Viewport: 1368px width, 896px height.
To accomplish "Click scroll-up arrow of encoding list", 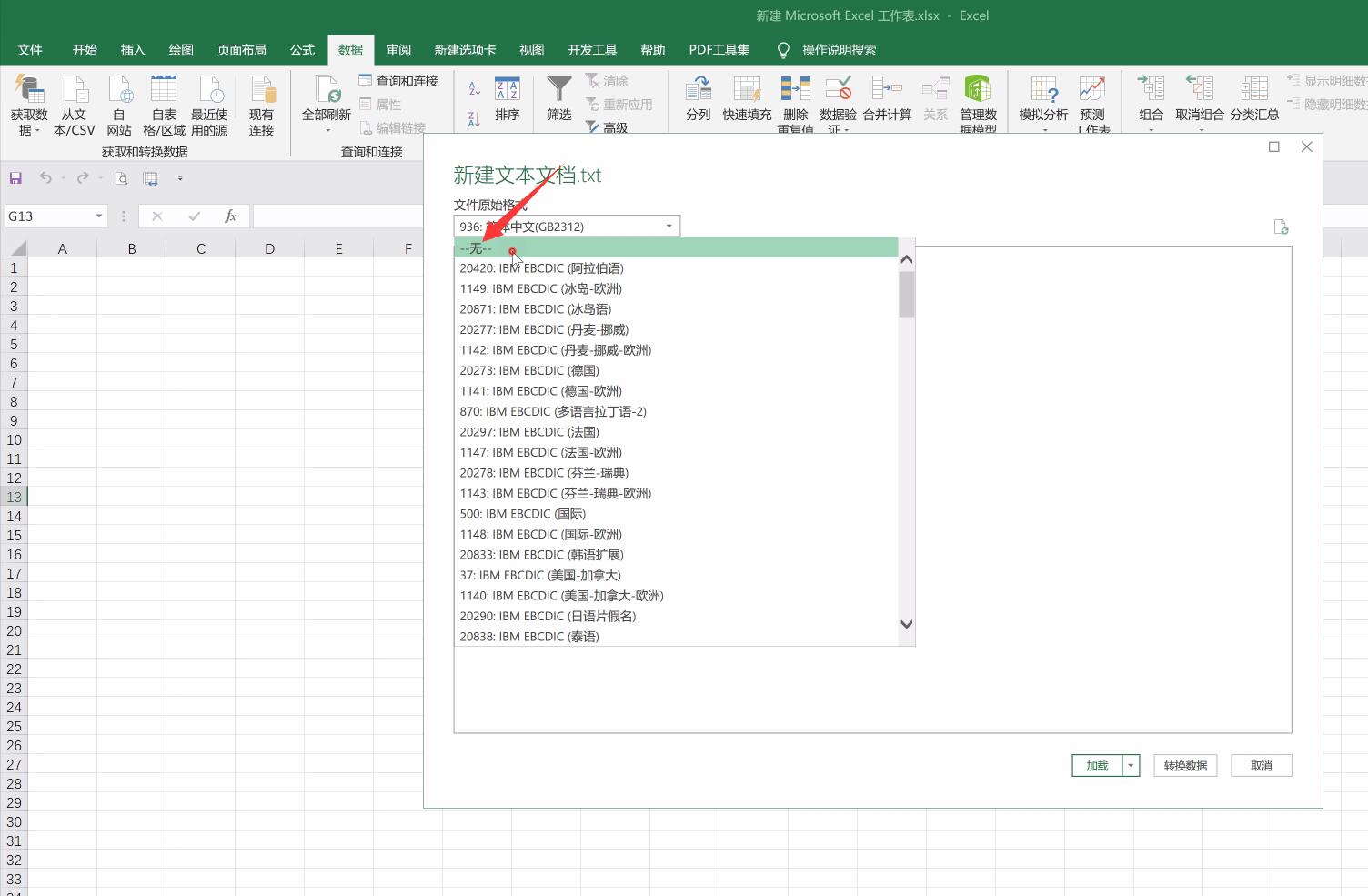I will click(906, 260).
